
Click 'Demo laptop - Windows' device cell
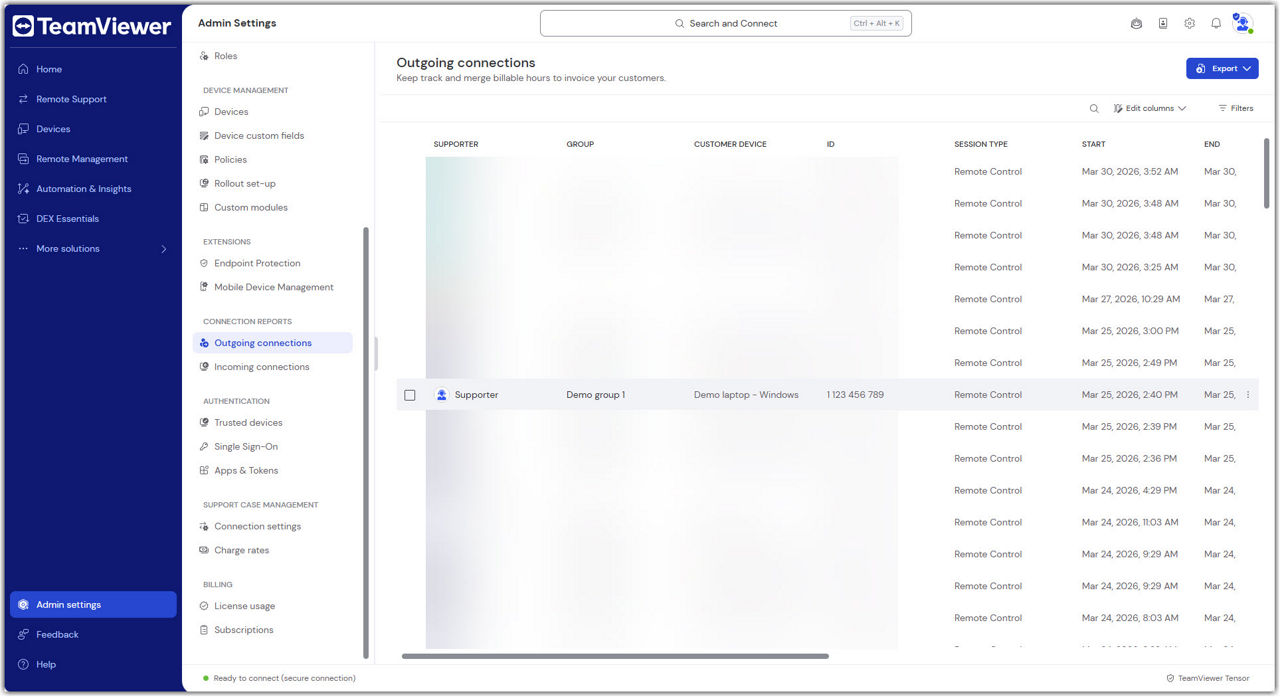click(x=746, y=395)
